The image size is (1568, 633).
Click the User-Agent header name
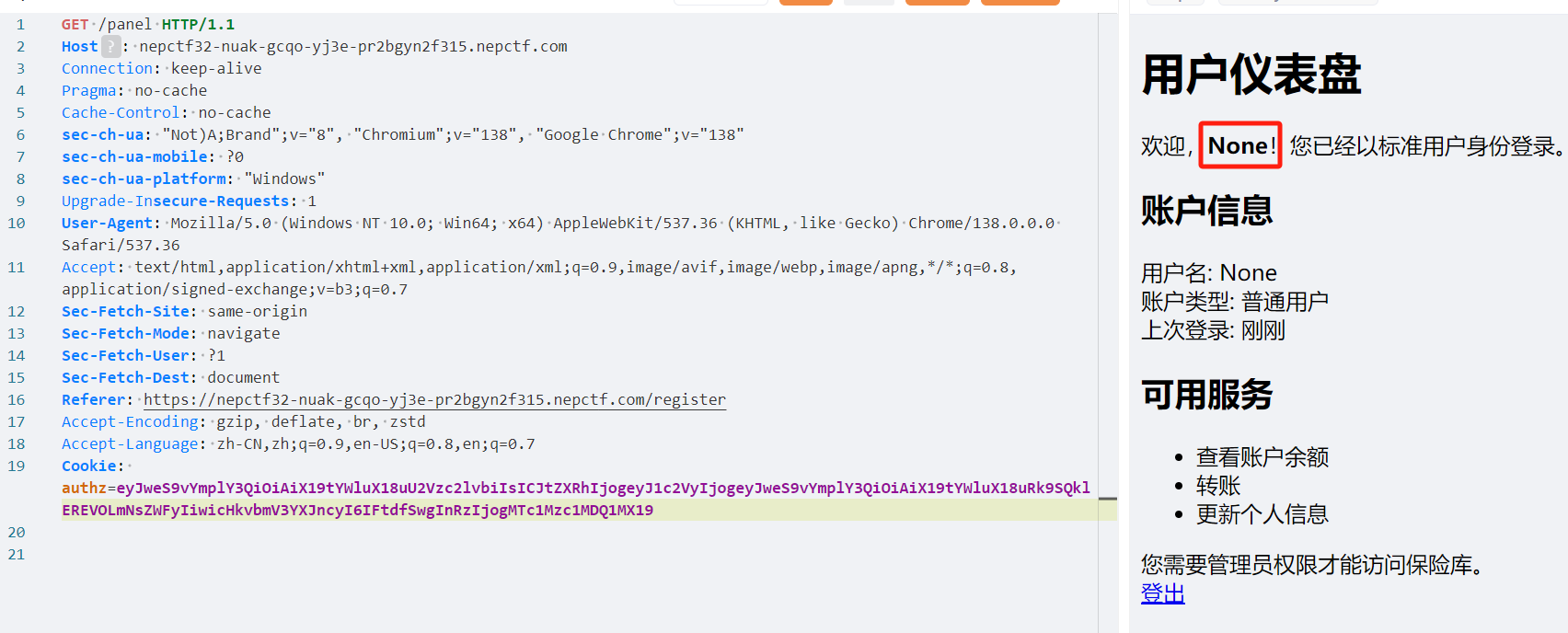click(107, 223)
